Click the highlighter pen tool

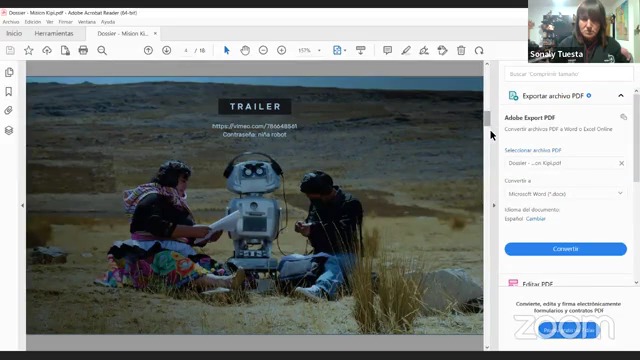coord(406,50)
